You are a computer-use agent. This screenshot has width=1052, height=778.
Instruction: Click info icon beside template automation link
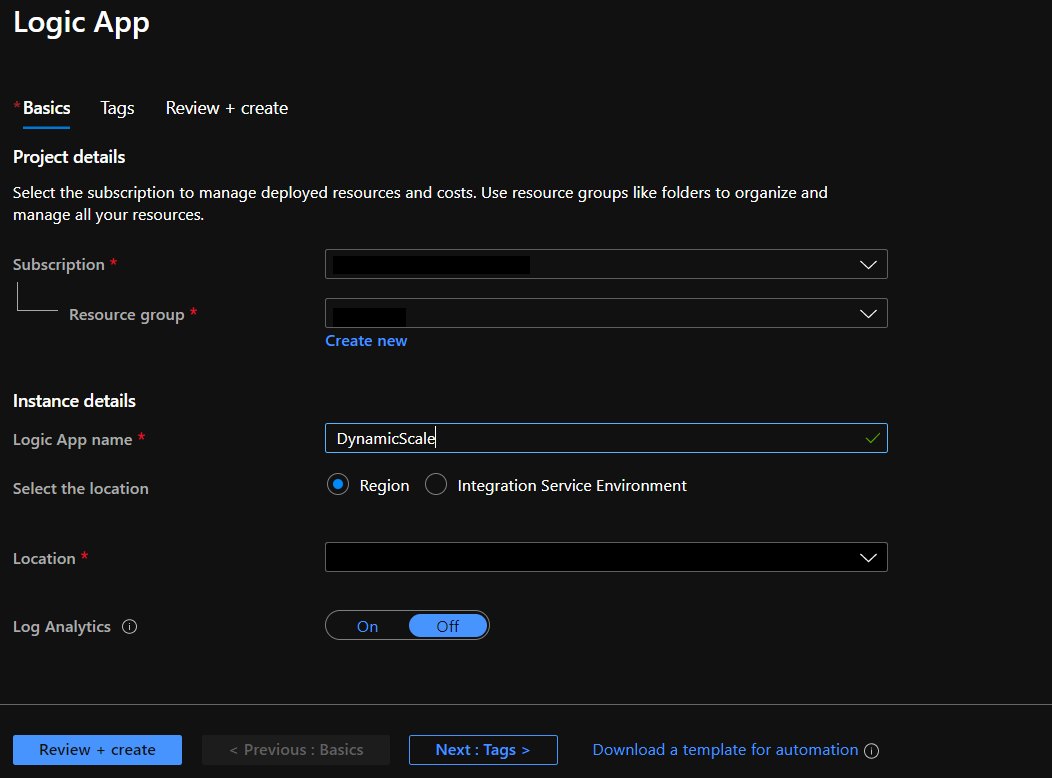click(x=872, y=751)
